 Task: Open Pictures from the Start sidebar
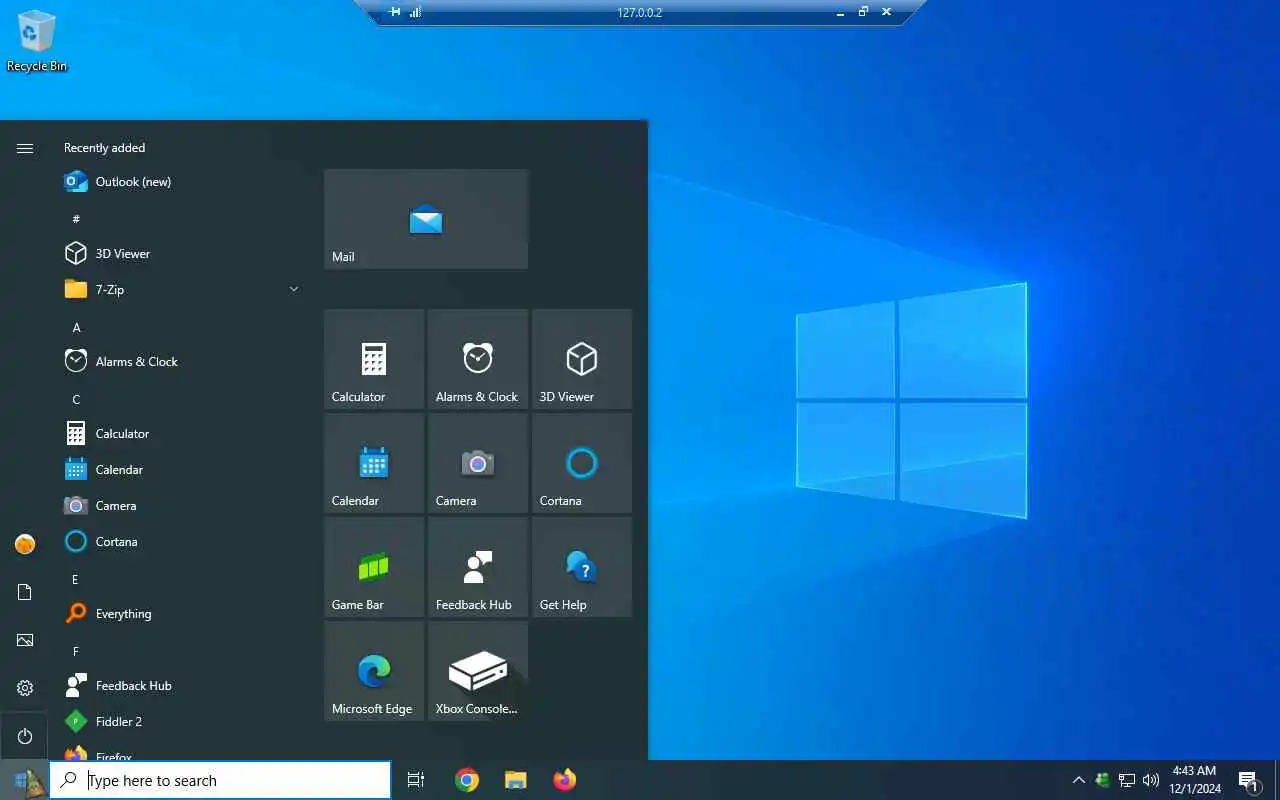click(25, 640)
